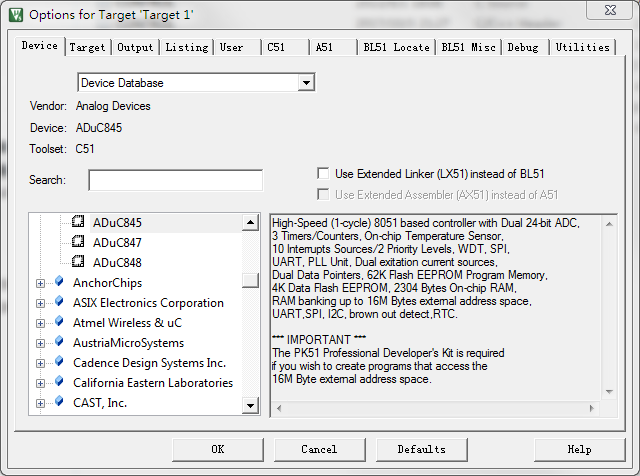Click the description pane right scroll arrow
640x476 pixels.
click(x=592, y=408)
